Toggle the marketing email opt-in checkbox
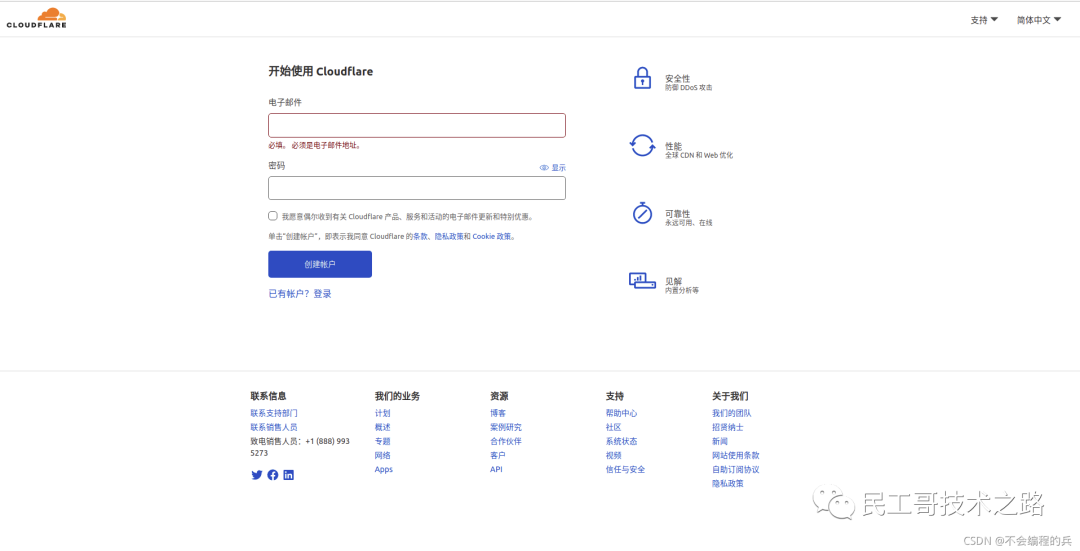This screenshot has width=1080, height=551. [x=273, y=216]
